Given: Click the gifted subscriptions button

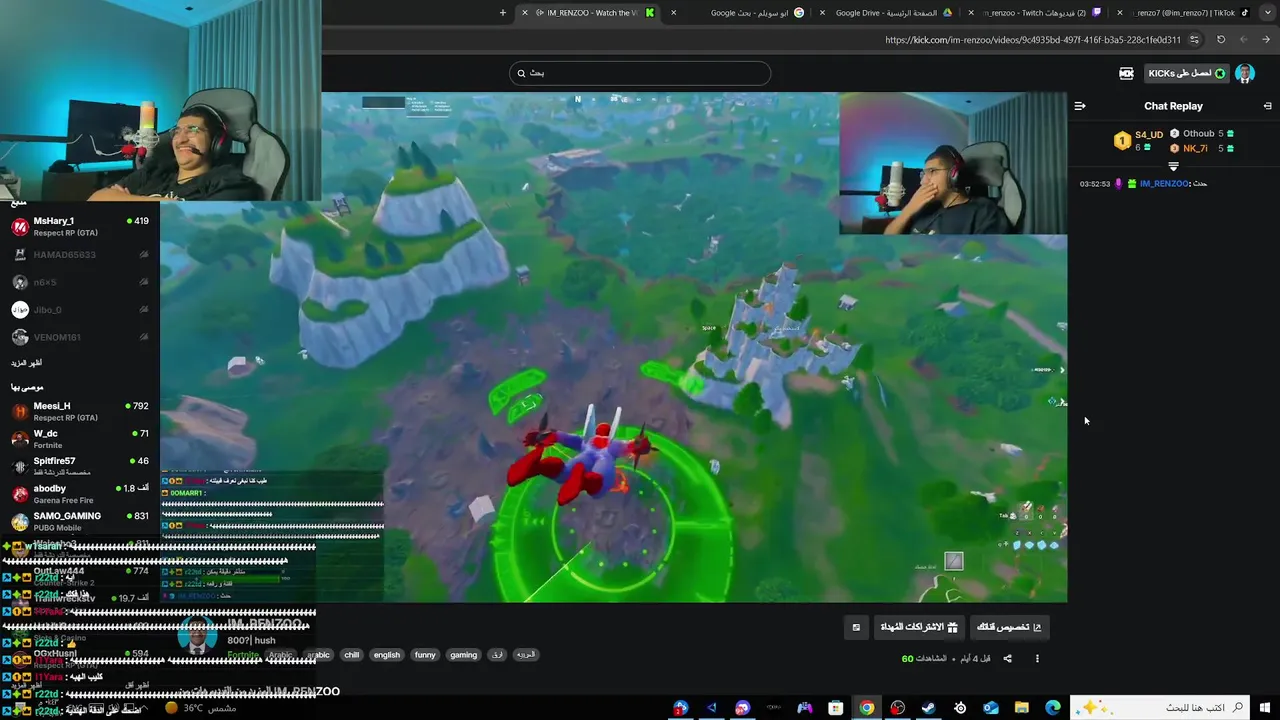Looking at the screenshot, I should (x=919, y=627).
